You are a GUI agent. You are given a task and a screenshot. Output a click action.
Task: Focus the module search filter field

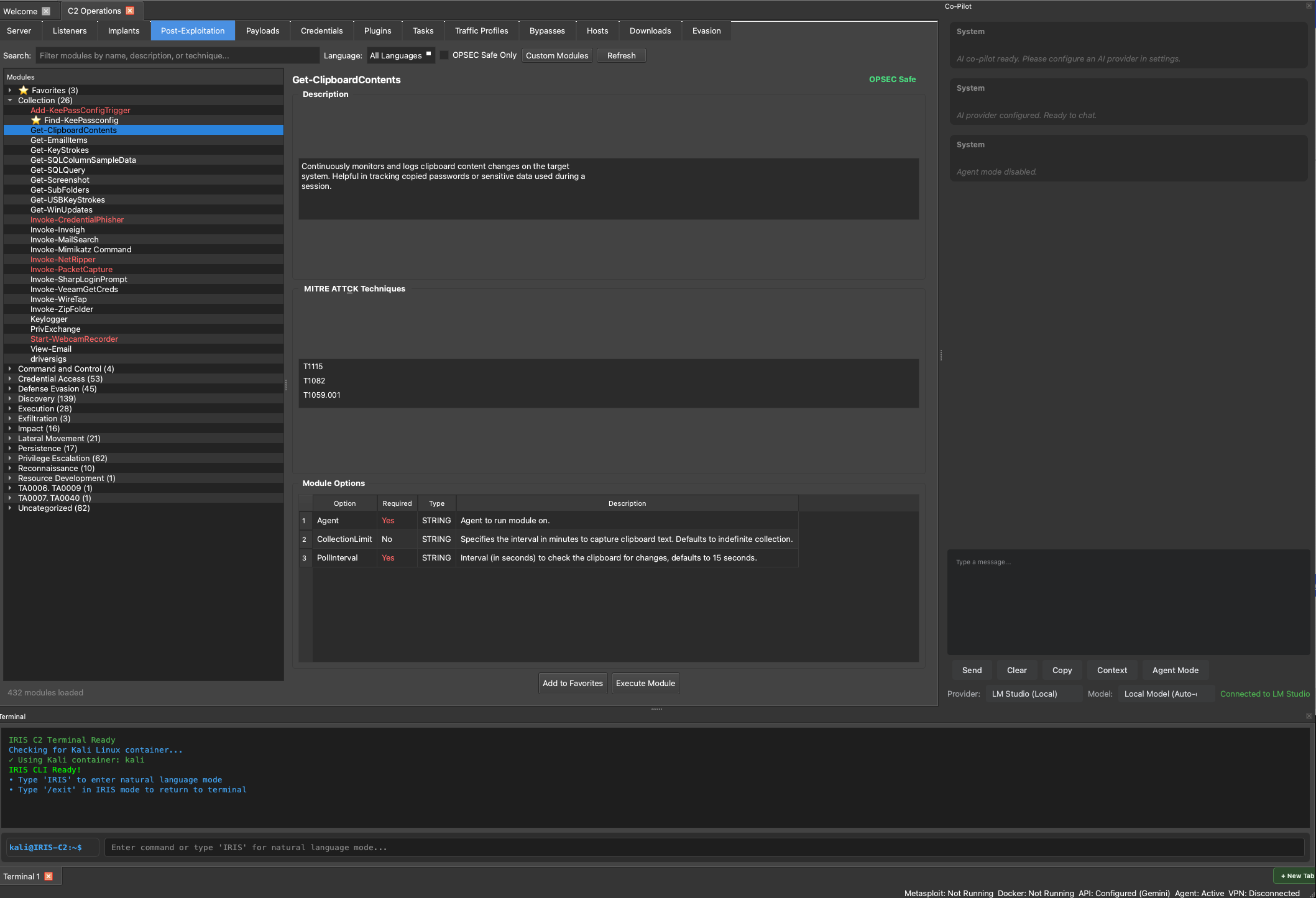point(177,55)
